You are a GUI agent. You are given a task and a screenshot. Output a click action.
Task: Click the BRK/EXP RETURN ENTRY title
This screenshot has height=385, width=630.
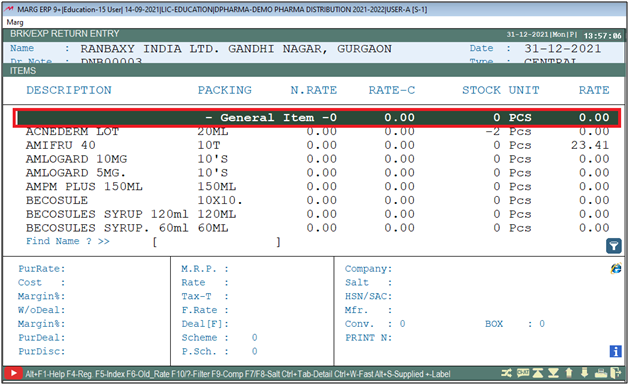click(x=65, y=34)
